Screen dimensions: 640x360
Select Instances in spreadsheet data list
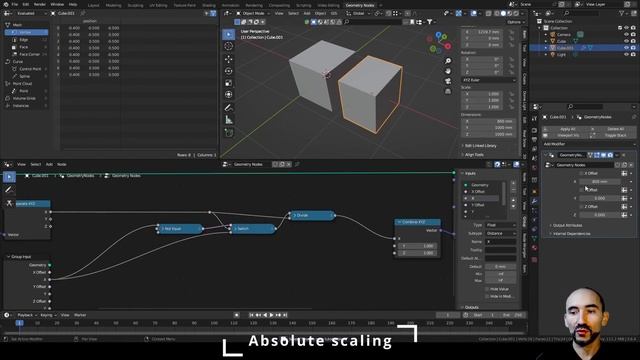(26, 106)
